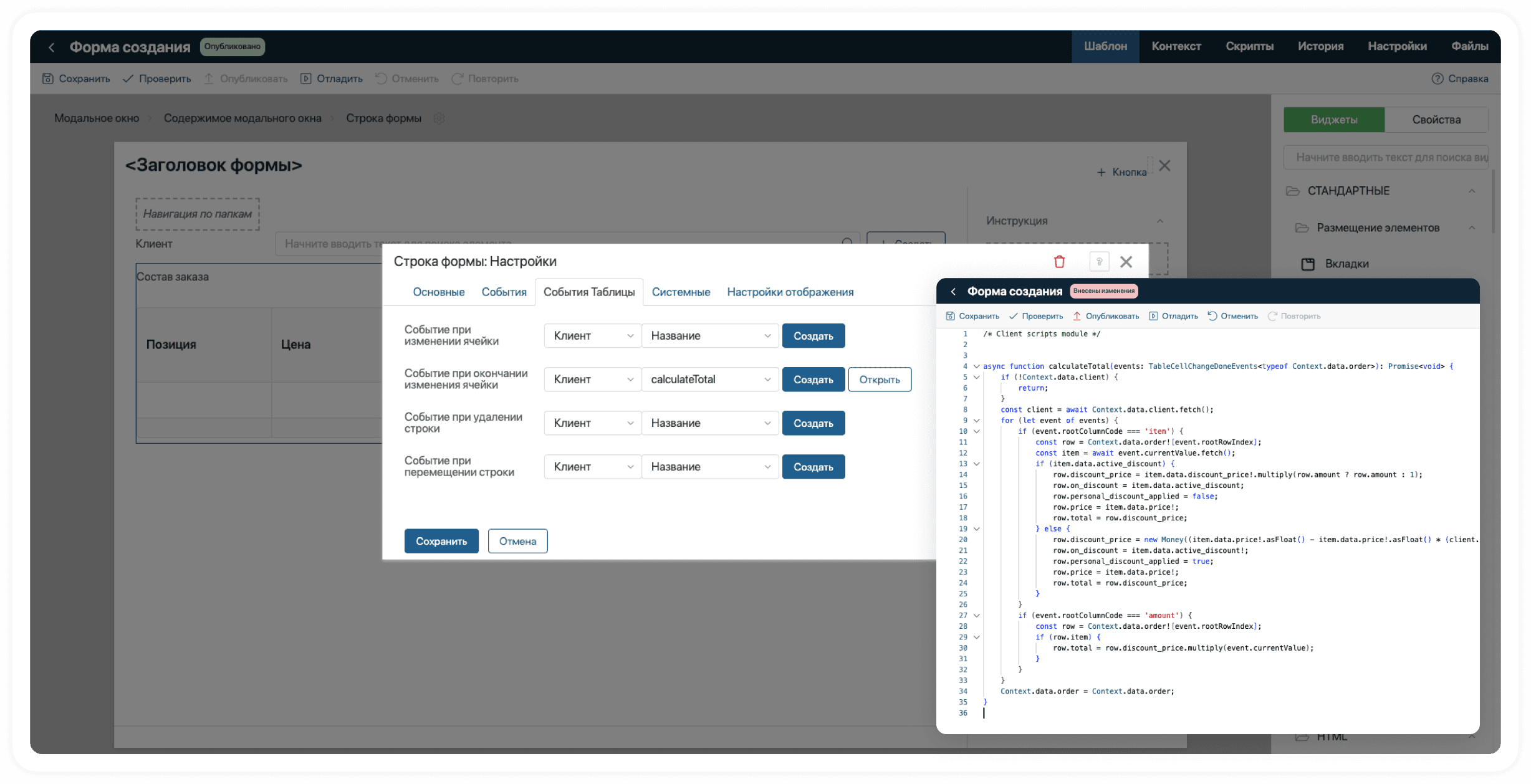
Task: Click the blue Сохранить button in the dialog
Action: [441, 541]
